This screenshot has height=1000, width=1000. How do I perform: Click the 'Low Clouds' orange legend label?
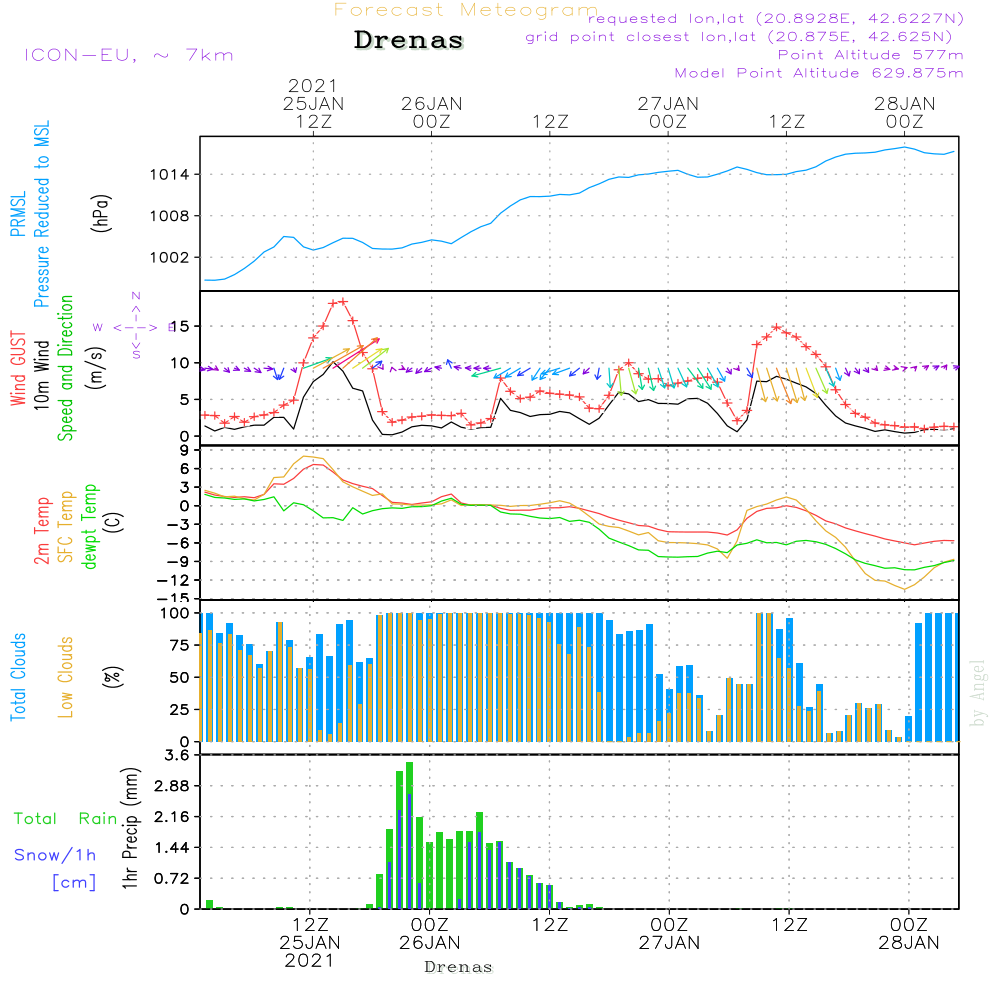coord(66,677)
